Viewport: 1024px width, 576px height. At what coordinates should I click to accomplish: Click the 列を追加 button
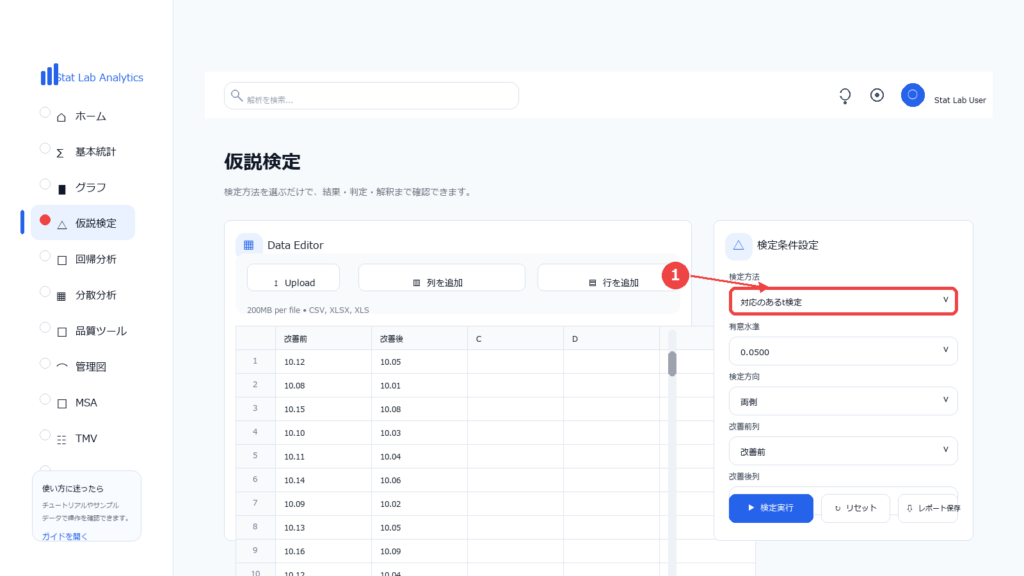(x=441, y=278)
